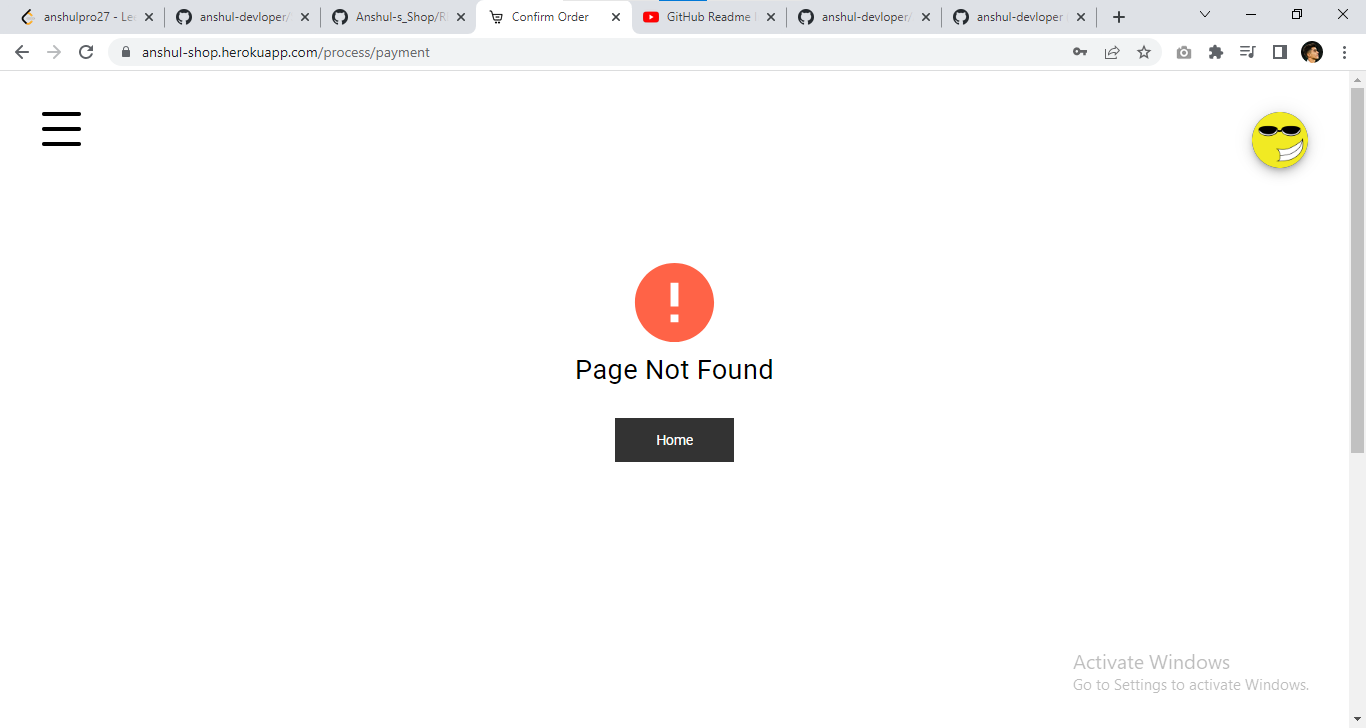
Task: Open the Chrome three-dot menu
Action: pos(1344,52)
